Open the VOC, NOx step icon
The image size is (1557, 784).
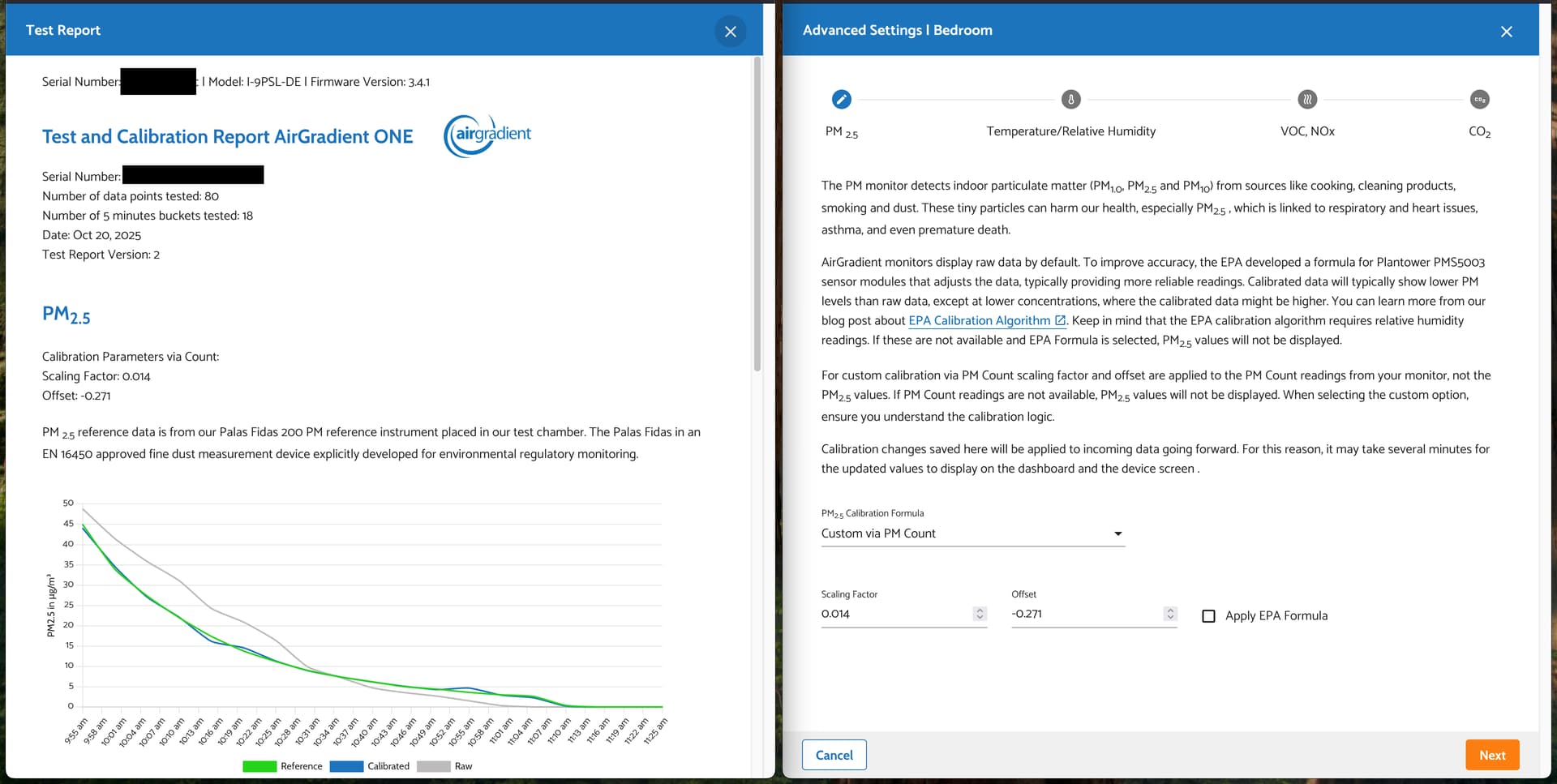click(x=1306, y=100)
